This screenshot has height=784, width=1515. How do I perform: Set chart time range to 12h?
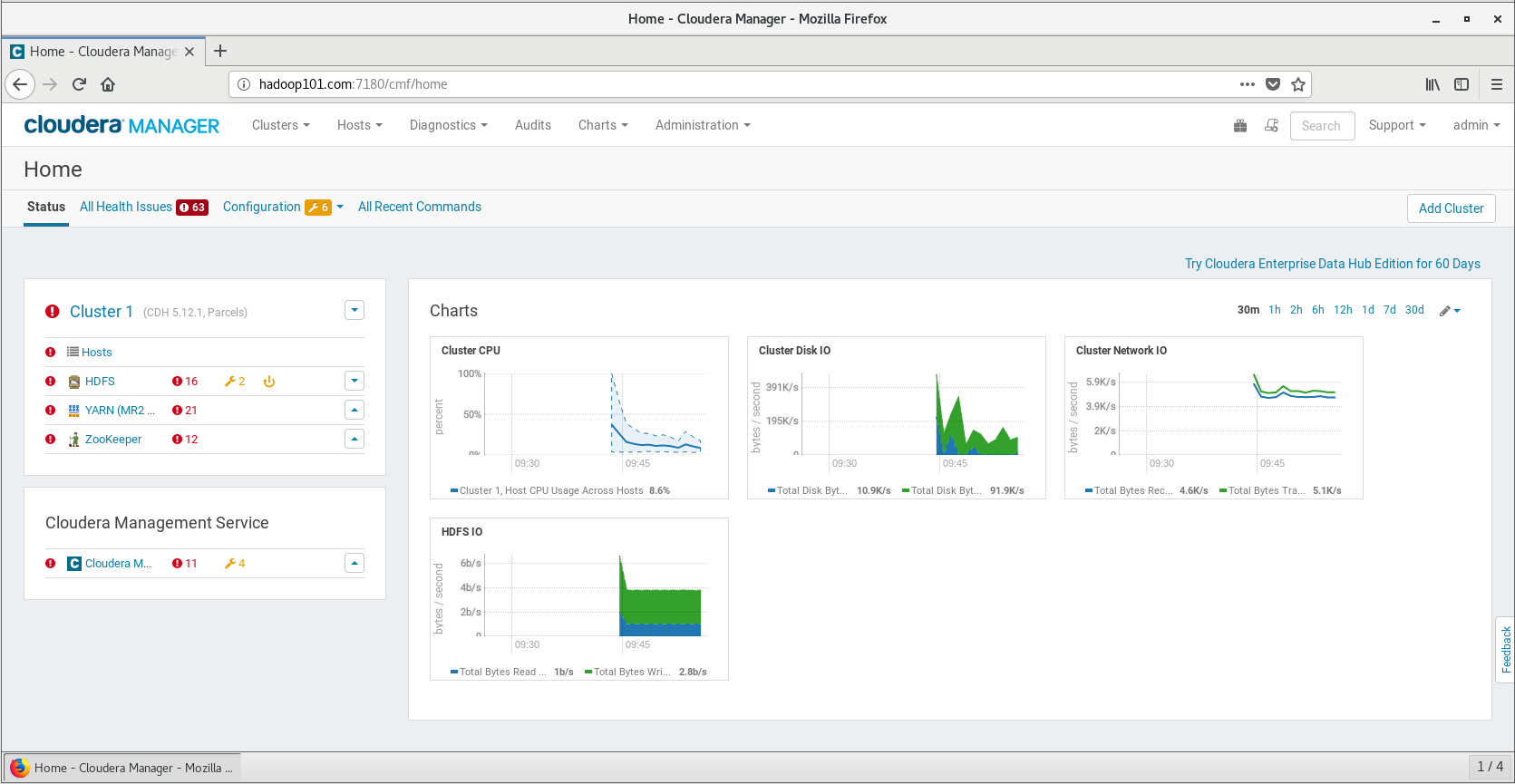(1343, 310)
